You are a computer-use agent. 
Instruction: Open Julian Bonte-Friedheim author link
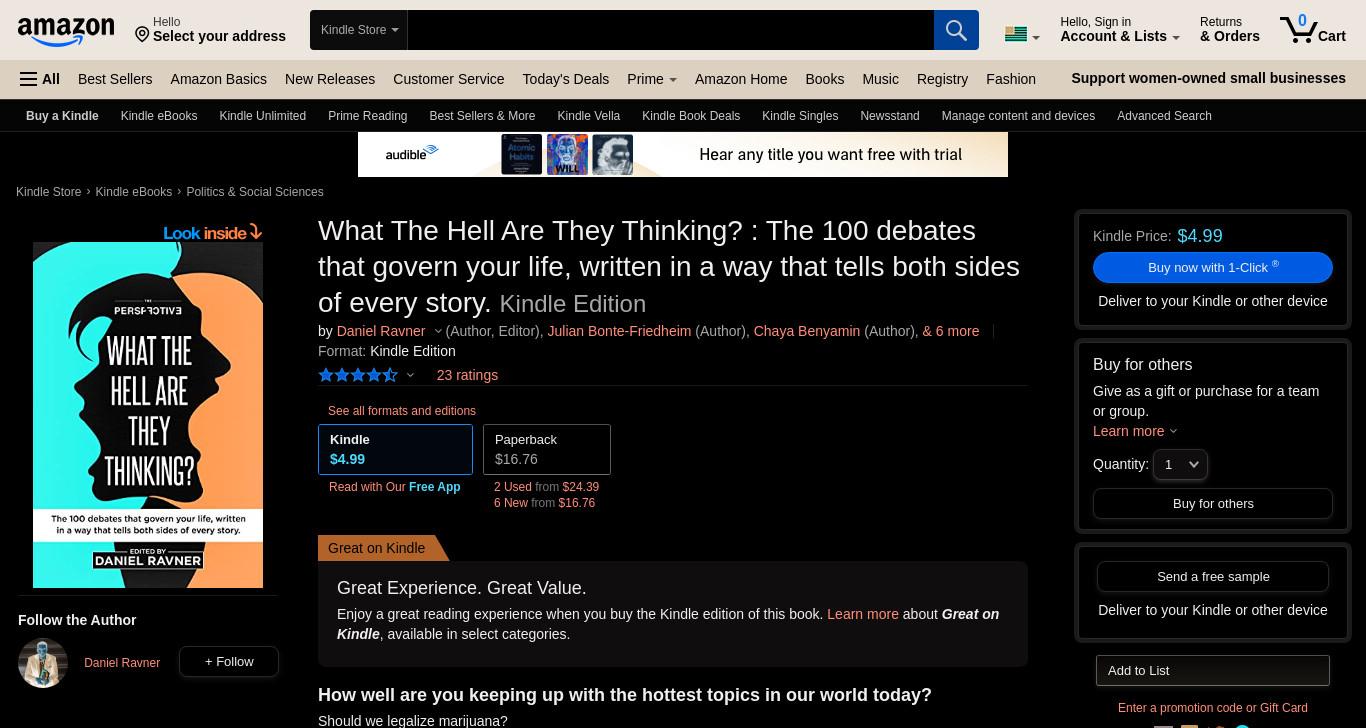point(619,331)
